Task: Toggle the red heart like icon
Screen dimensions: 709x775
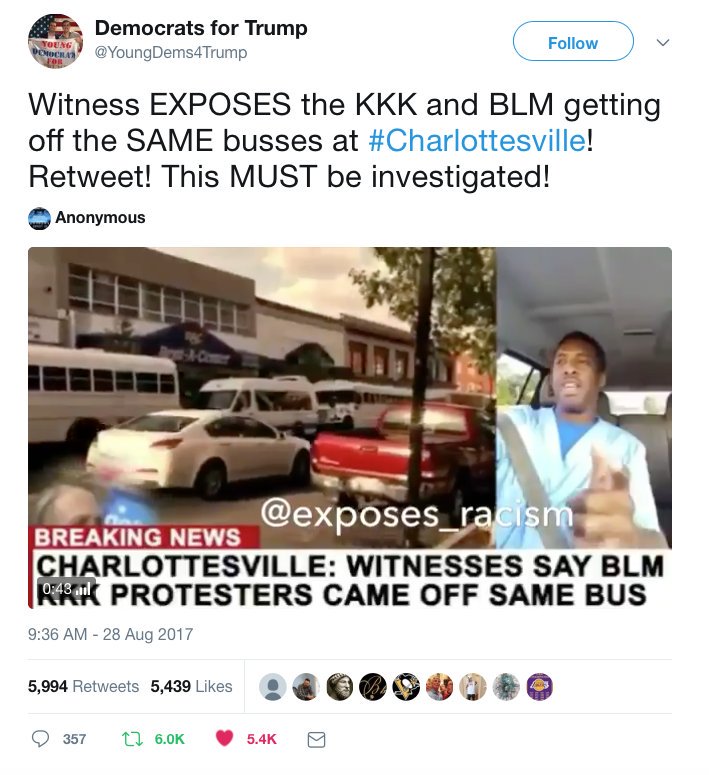Action: point(224,738)
